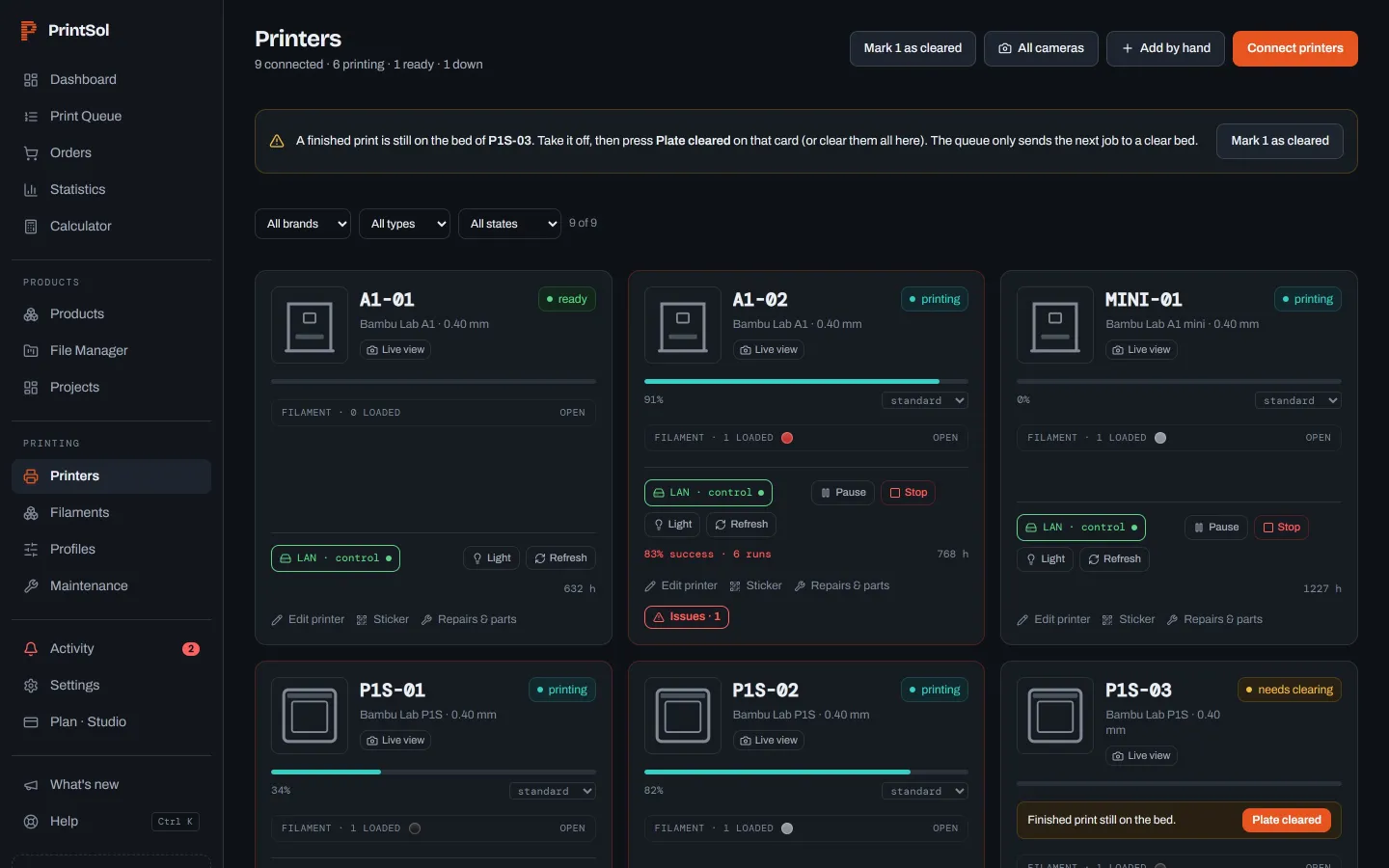Open the standard speed dropdown on A1-02
1389x868 pixels.
(925, 401)
